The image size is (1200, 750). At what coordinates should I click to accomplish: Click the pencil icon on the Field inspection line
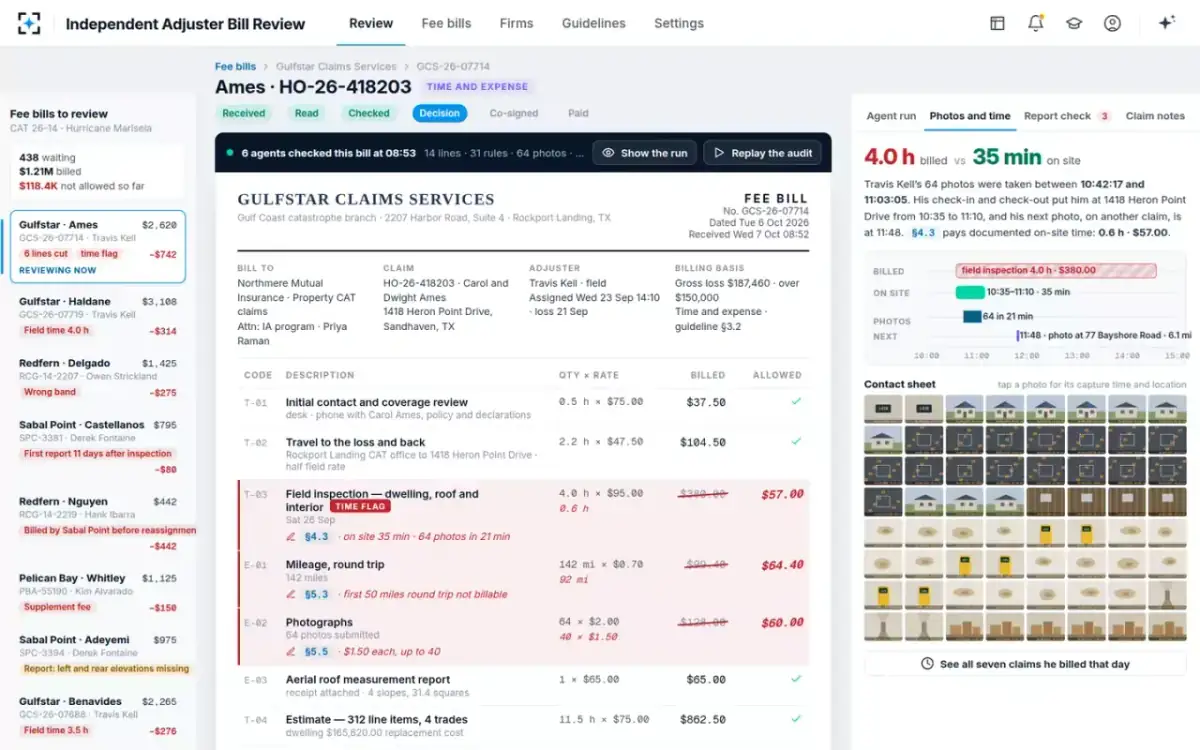click(291, 537)
